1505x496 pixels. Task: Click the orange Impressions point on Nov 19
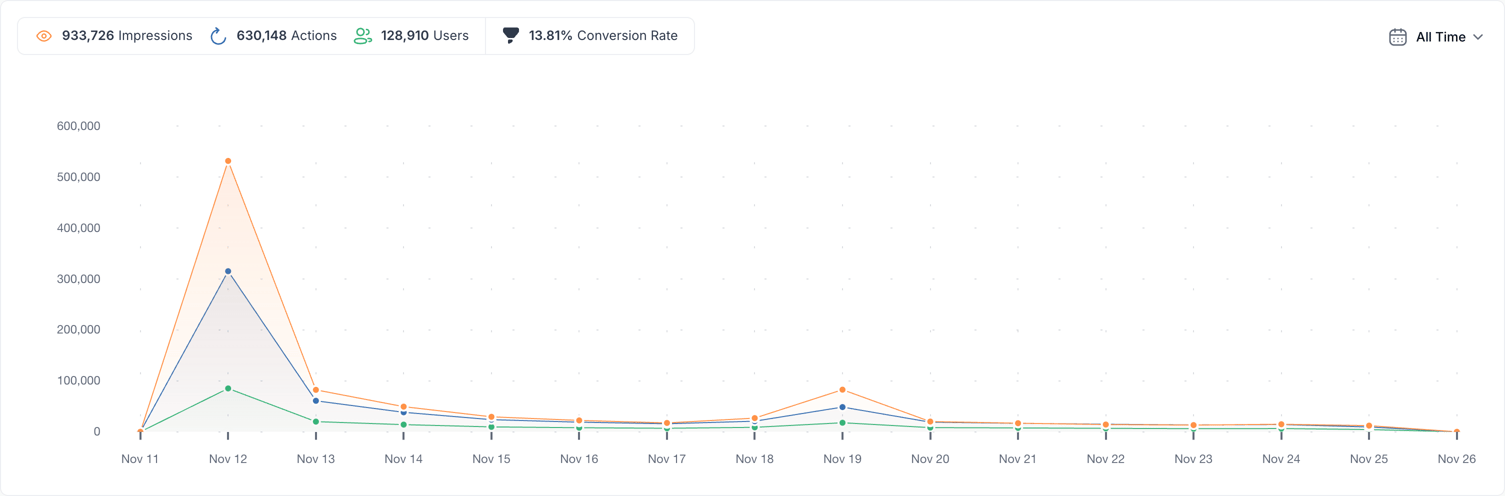click(842, 390)
